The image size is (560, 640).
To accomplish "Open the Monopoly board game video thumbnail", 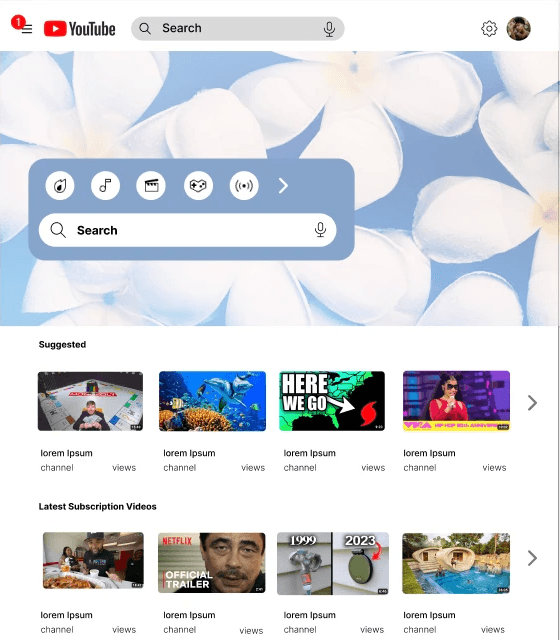I will click(x=90, y=401).
